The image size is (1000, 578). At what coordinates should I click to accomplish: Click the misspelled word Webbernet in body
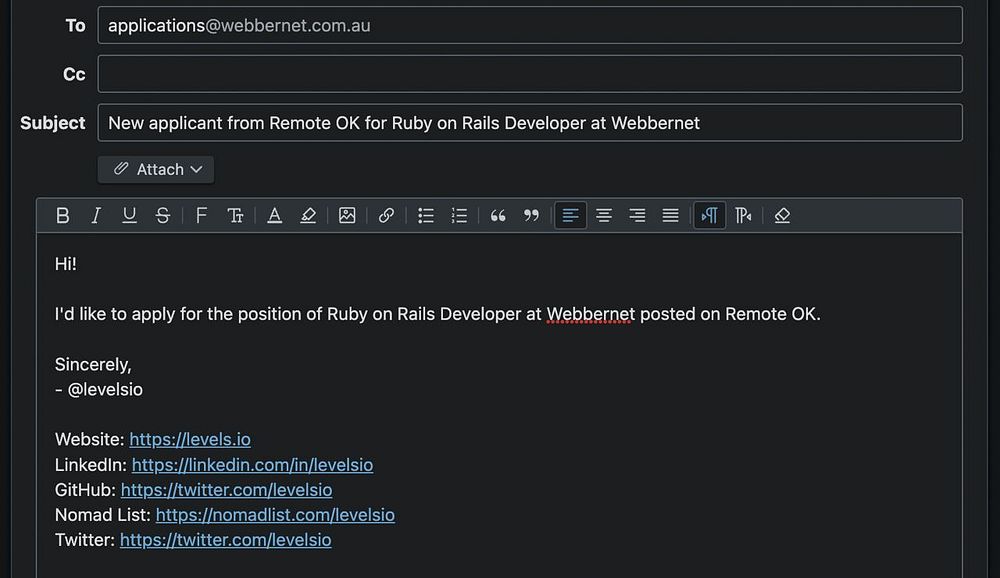(591, 315)
